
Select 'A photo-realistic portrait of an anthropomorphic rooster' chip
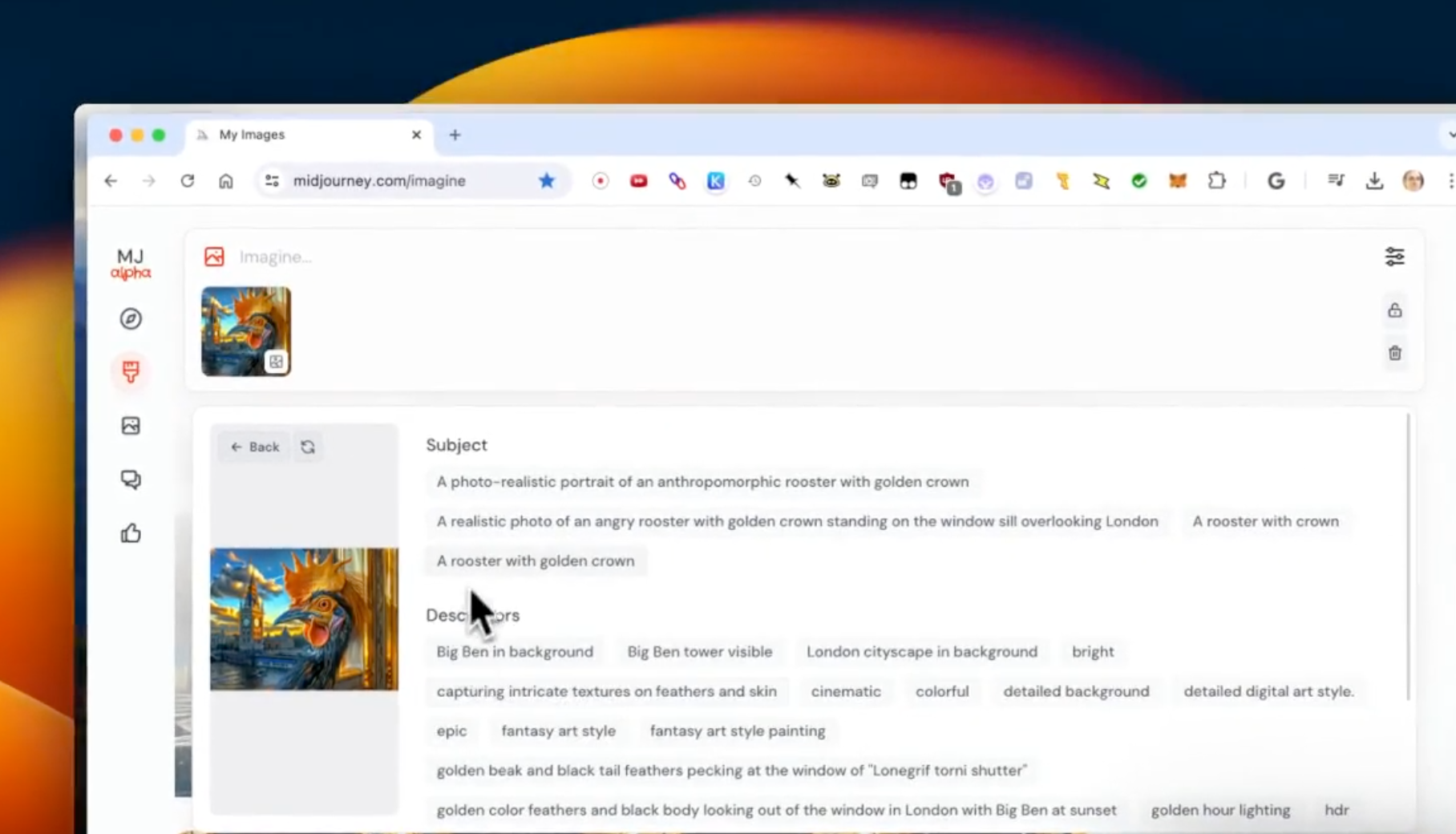[702, 482]
